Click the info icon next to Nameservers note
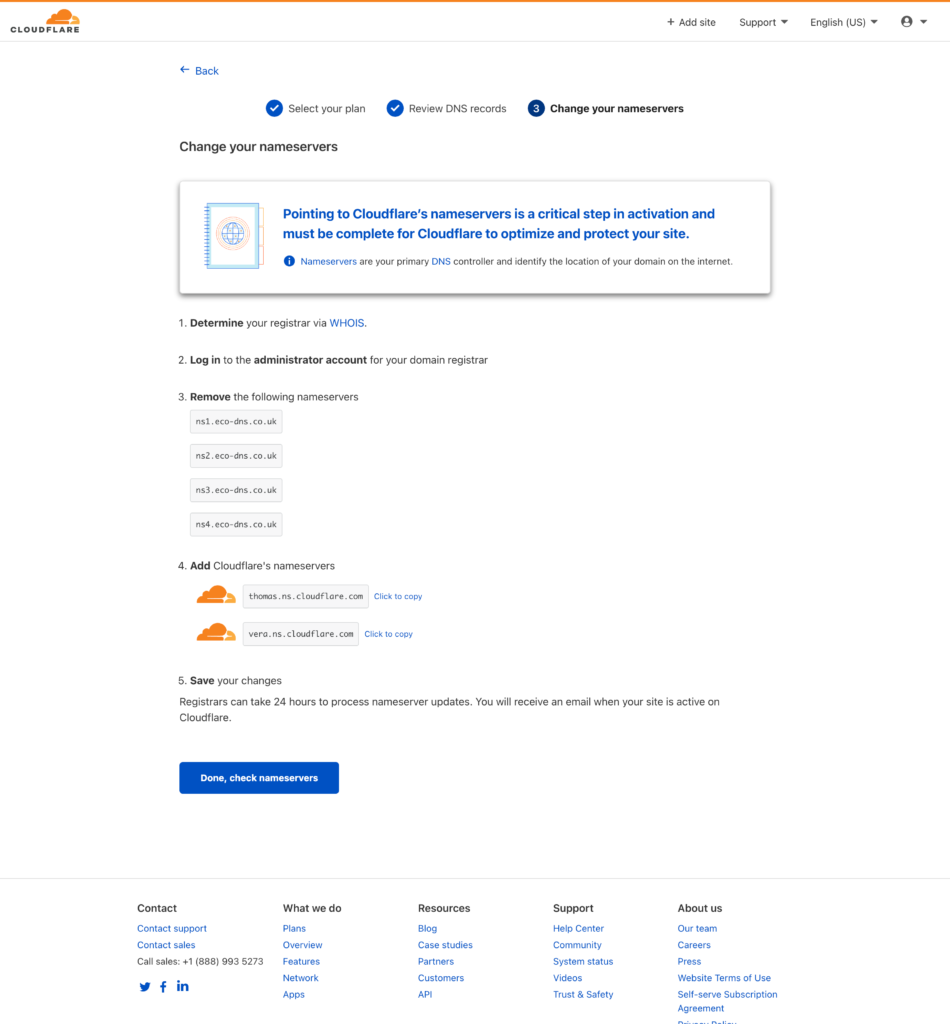This screenshot has width=950, height=1024. click(x=289, y=260)
